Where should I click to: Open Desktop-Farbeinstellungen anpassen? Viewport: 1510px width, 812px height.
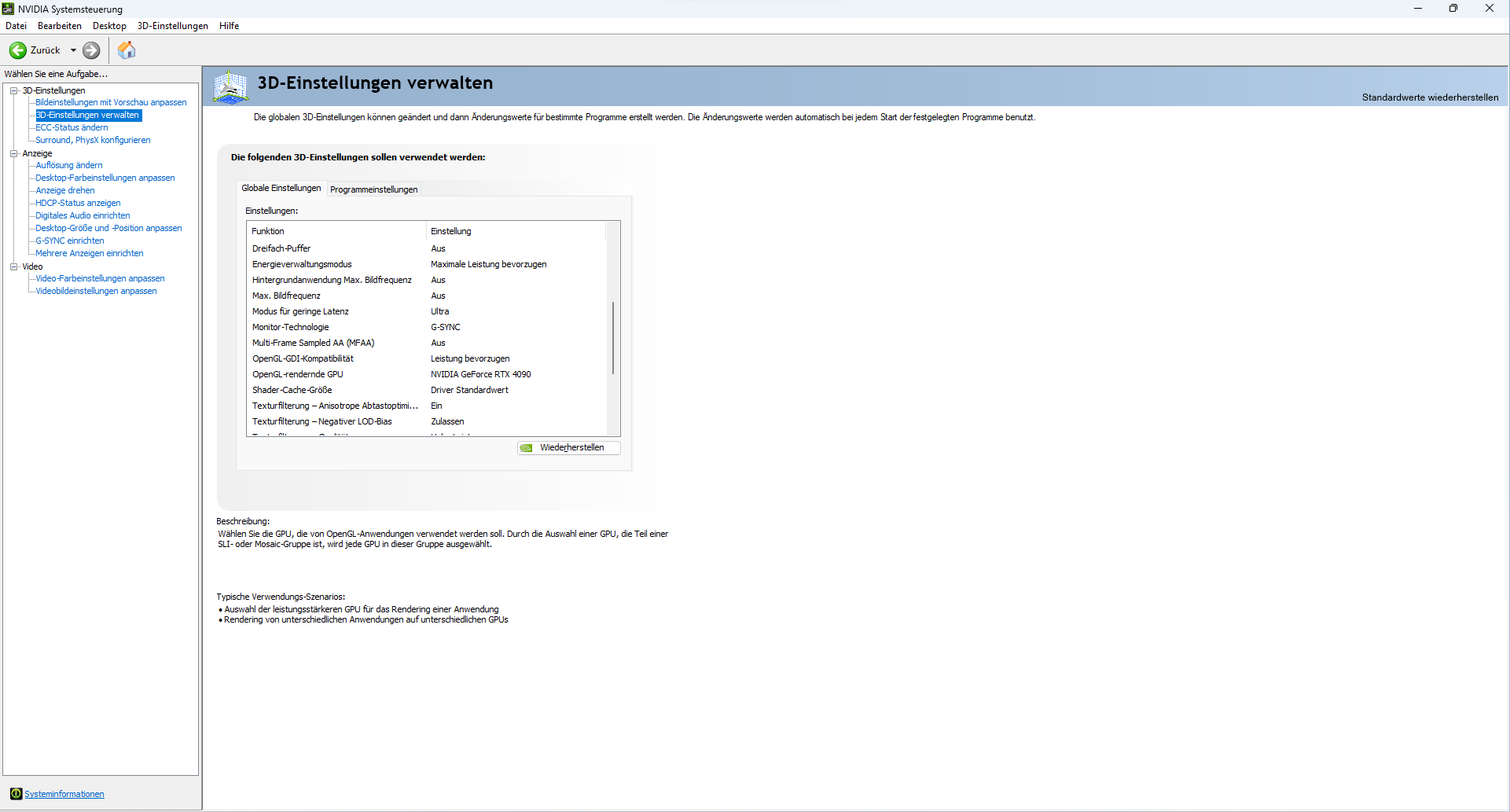[x=105, y=178]
